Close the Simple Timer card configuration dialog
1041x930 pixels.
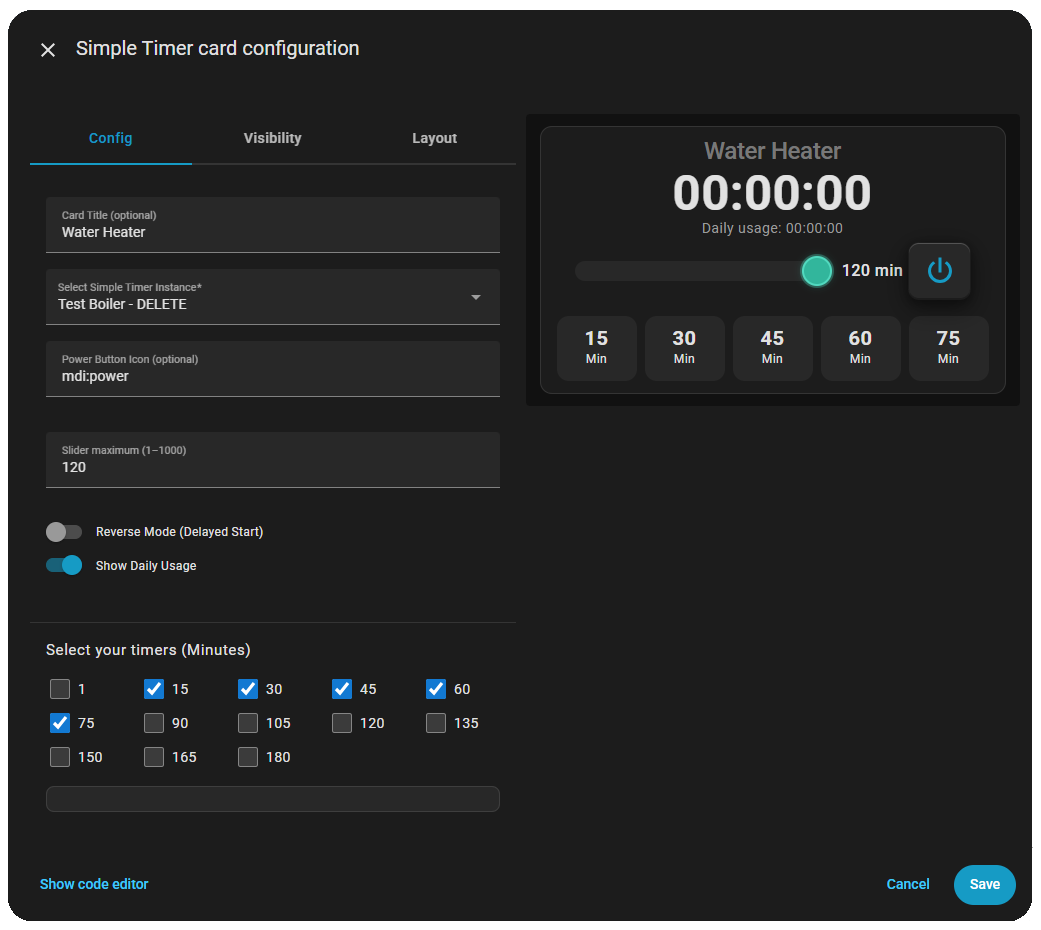[x=48, y=50]
